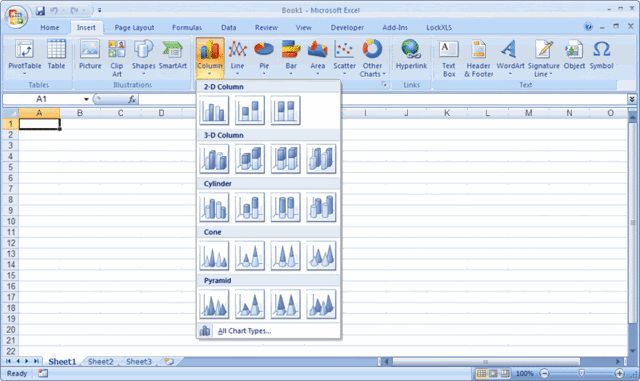
Task: Enable Page Break Preview view
Action: coord(505,373)
